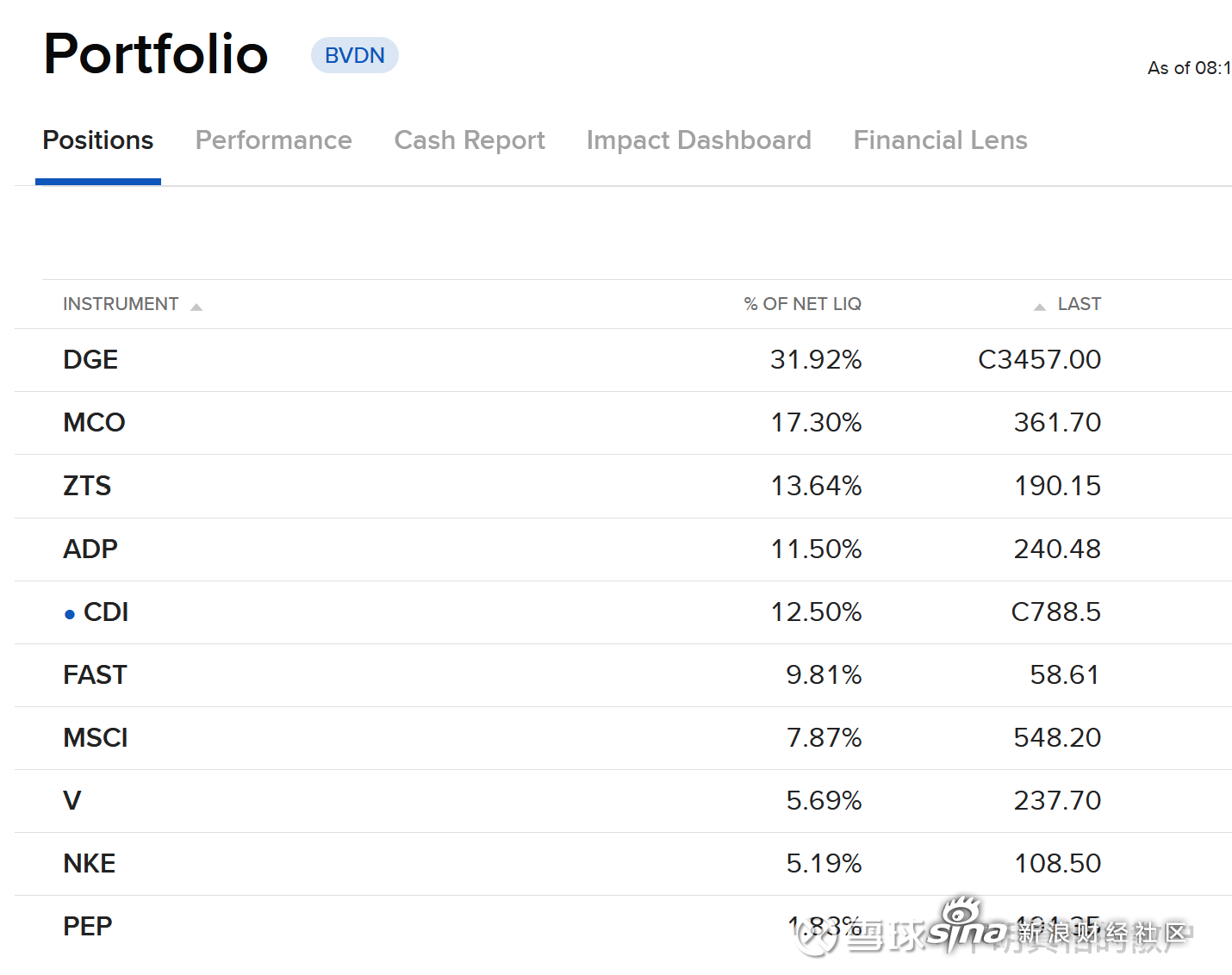The image size is (1232, 975).
Task: Open the Financial Lens tab
Action: tap(940, 140)
